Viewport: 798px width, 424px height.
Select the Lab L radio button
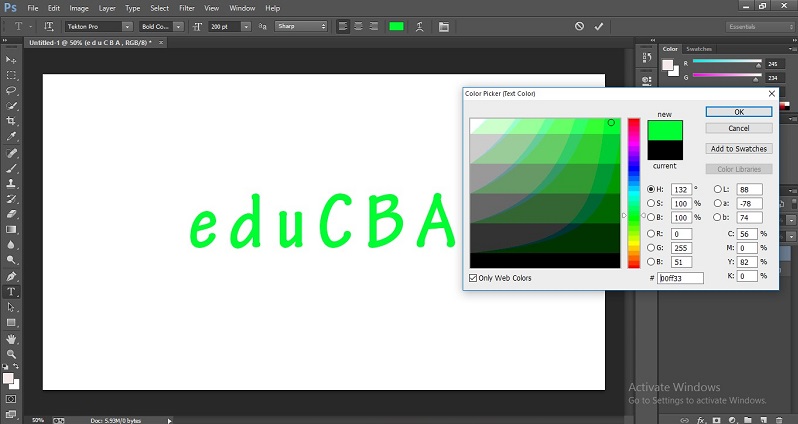717,189
